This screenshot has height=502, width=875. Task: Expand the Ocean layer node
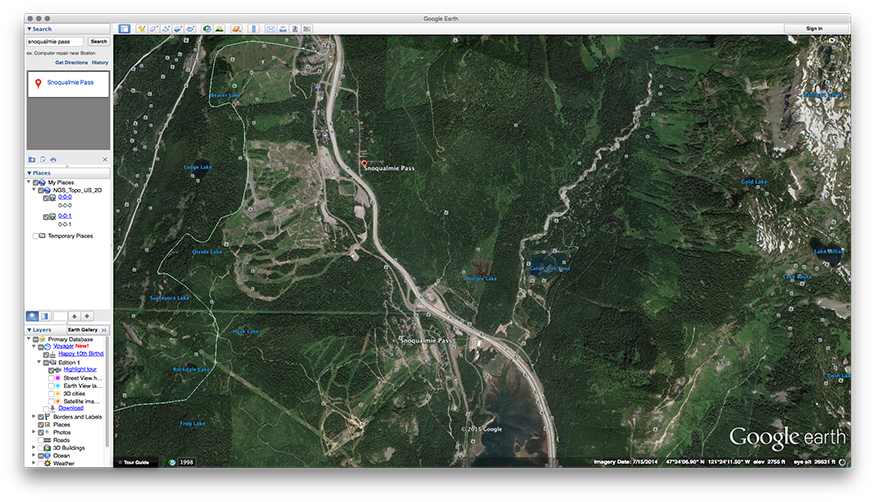tap(34, 456)
